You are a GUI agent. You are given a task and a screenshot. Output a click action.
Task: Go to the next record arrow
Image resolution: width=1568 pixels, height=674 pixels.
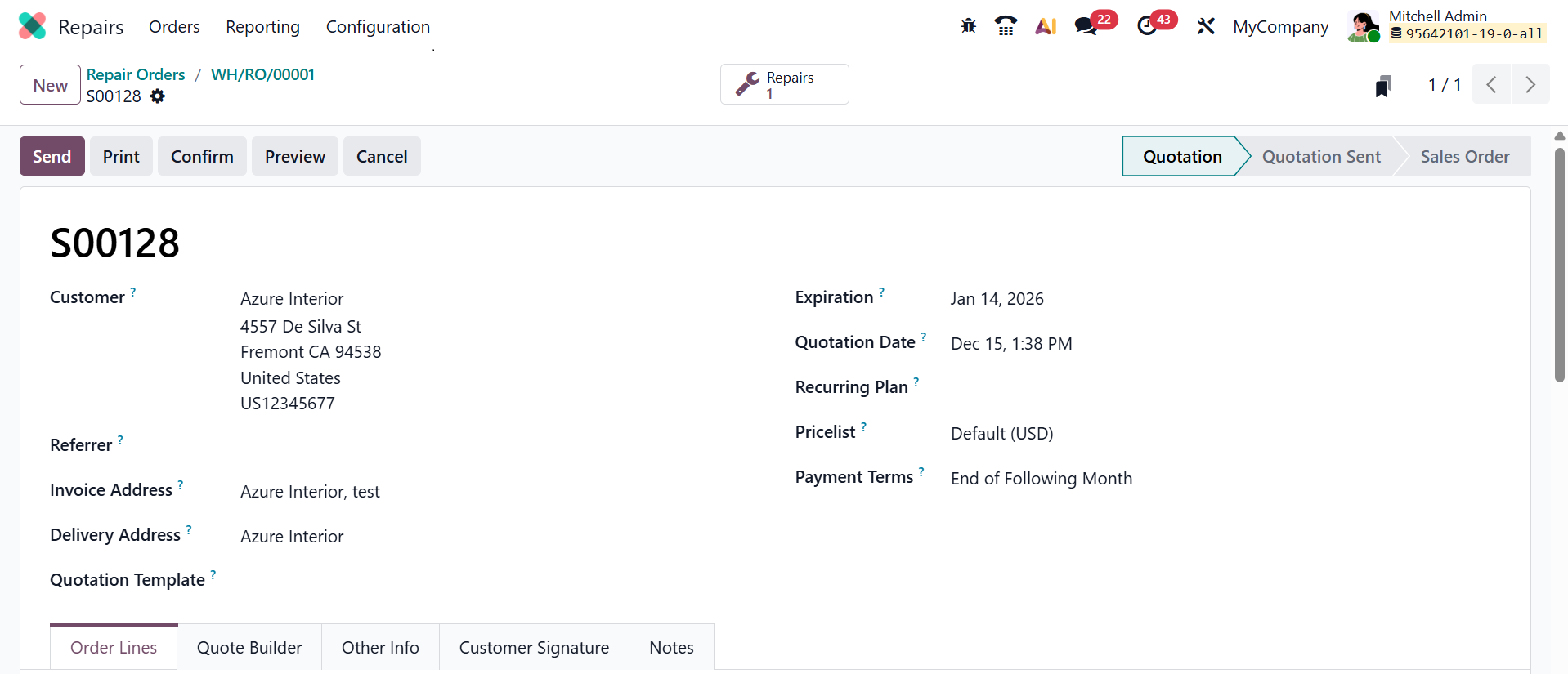pyautogui.click(x=1530, y=85)
